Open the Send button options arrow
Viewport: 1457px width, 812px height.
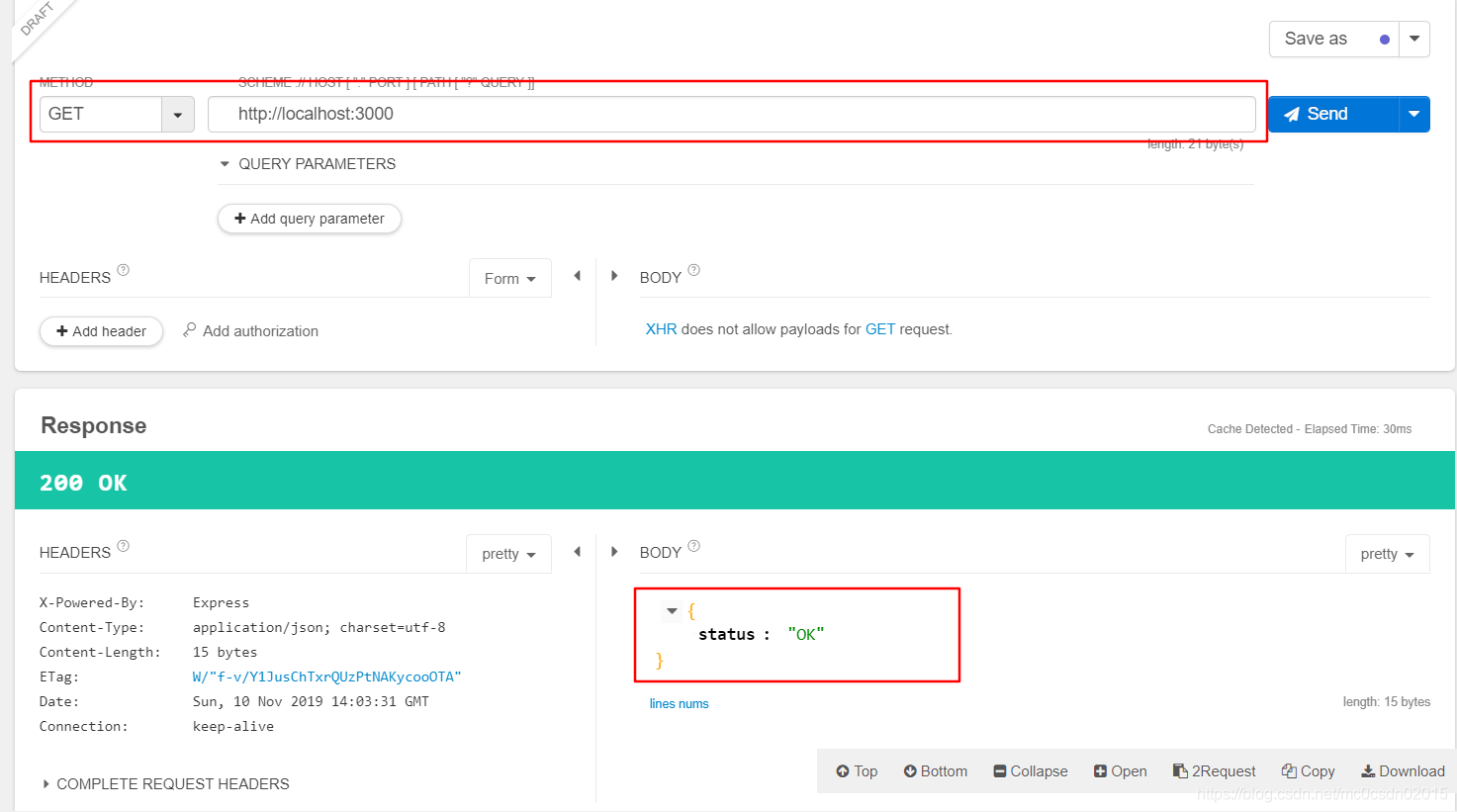pyautogui.click(x=1414, y=114)
